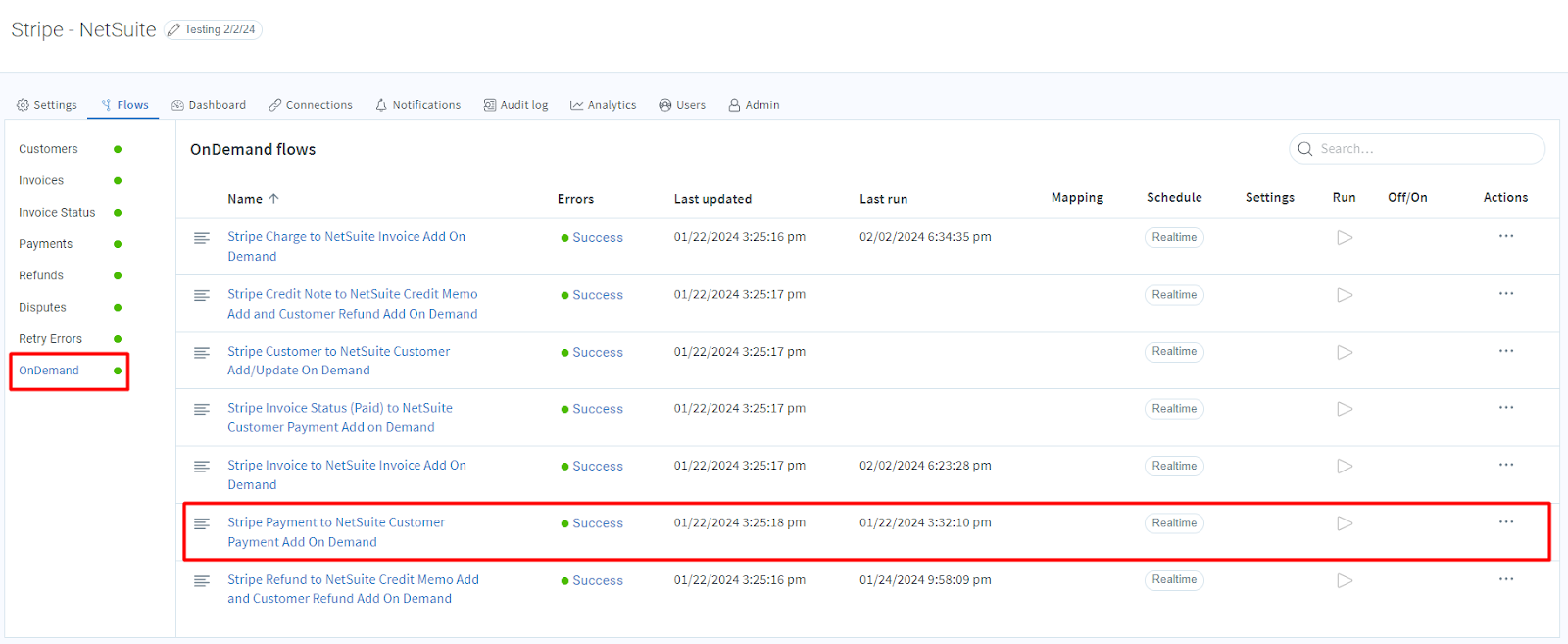This screenshot has height=644, width=1568.
Task: Open actions menu for Stripe Invoice Status flow
Action: click(x=1506, y=408)
